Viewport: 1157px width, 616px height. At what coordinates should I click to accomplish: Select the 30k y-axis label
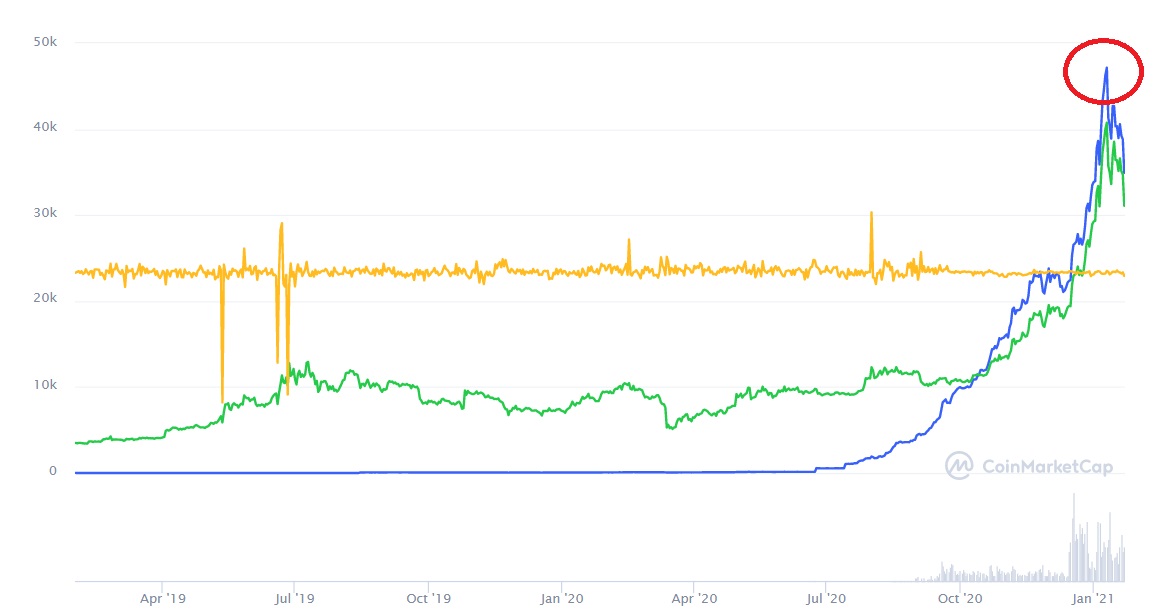[x=45, y=213]
